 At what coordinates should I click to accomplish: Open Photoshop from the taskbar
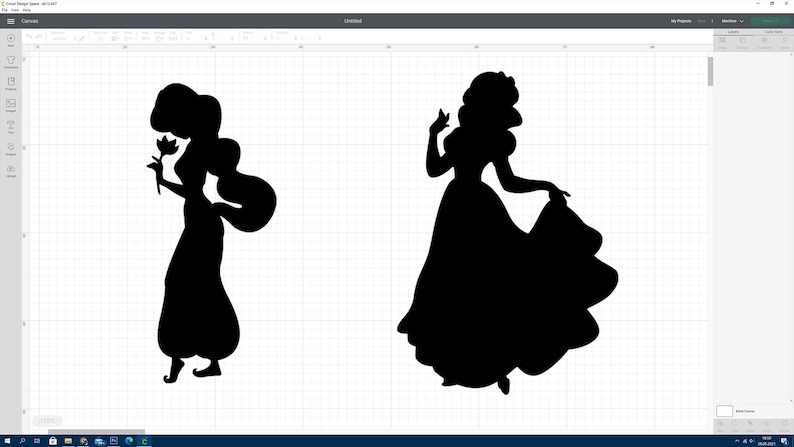click(114, 441)
